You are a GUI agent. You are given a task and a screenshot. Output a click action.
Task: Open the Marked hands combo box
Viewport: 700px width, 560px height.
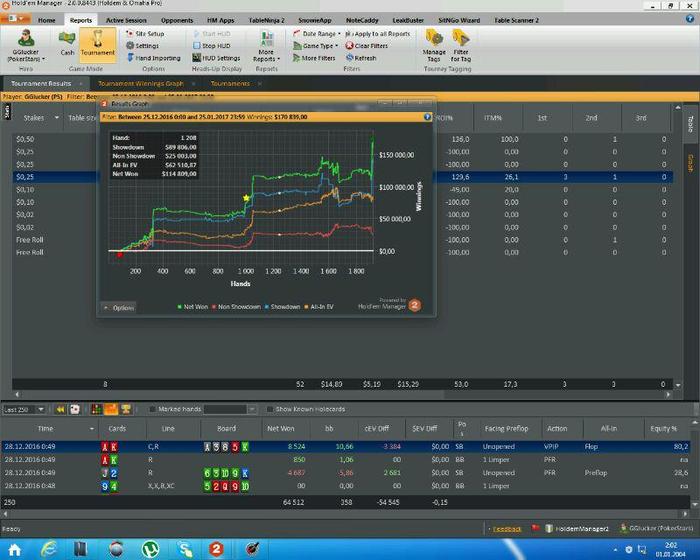pyautogui.click(x=230, y=409)
